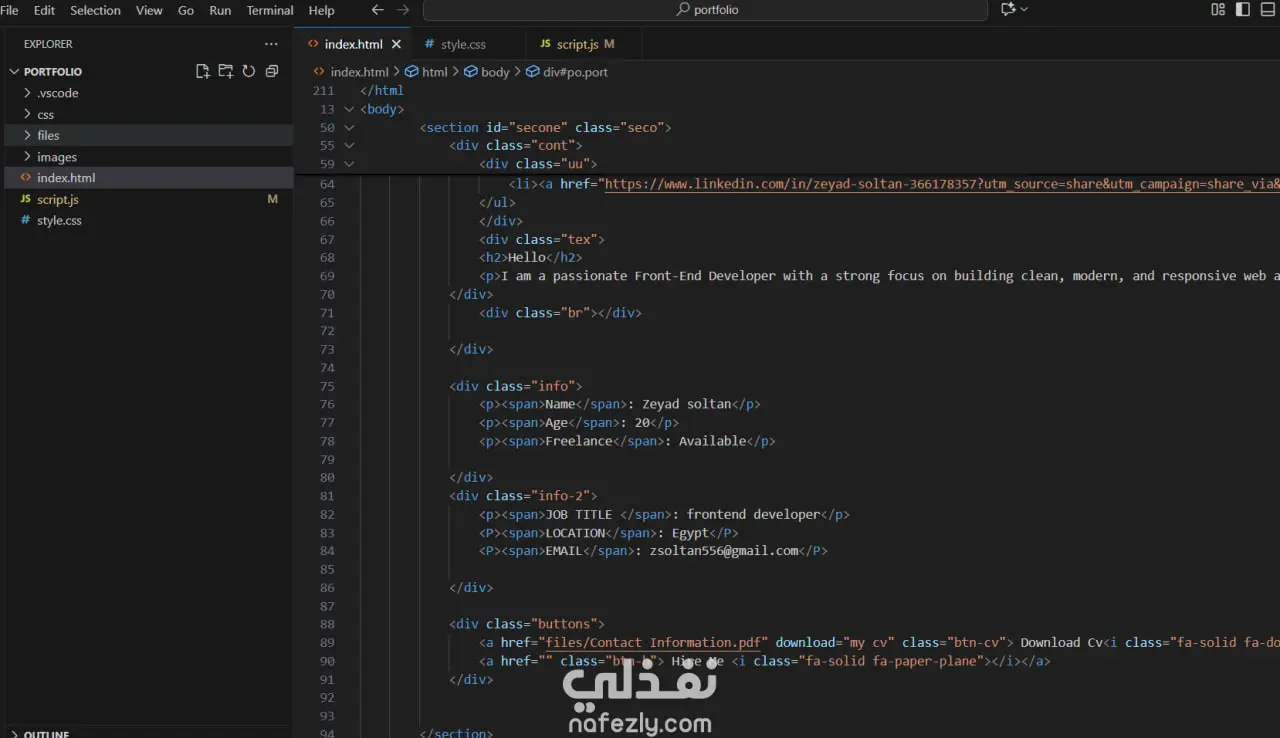Click line number 75 in the gutter
1280x738 pixels.
pyautogui.click(x=327, y=386)
